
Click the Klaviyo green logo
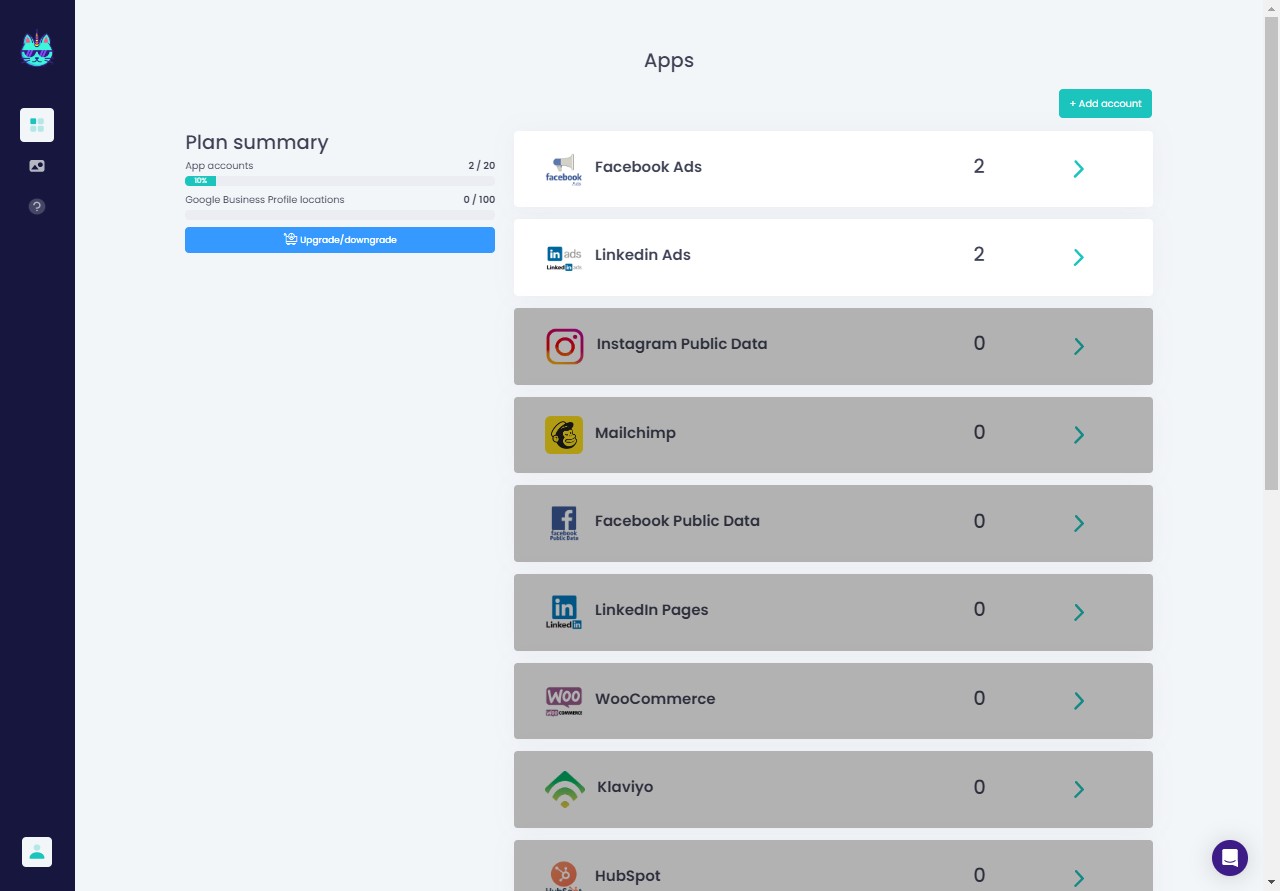coord(565,789)
